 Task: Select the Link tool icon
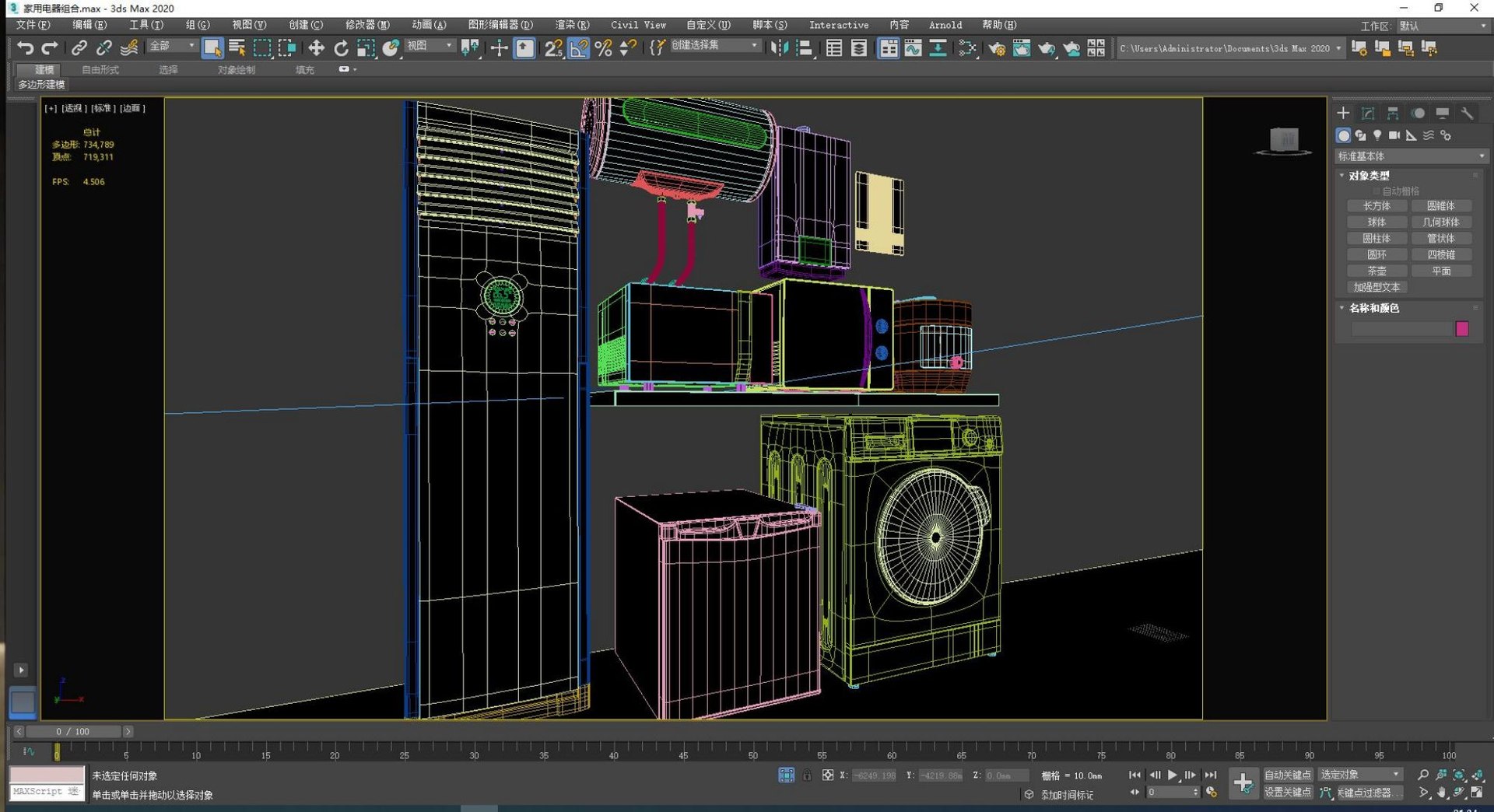coord(79,48)
